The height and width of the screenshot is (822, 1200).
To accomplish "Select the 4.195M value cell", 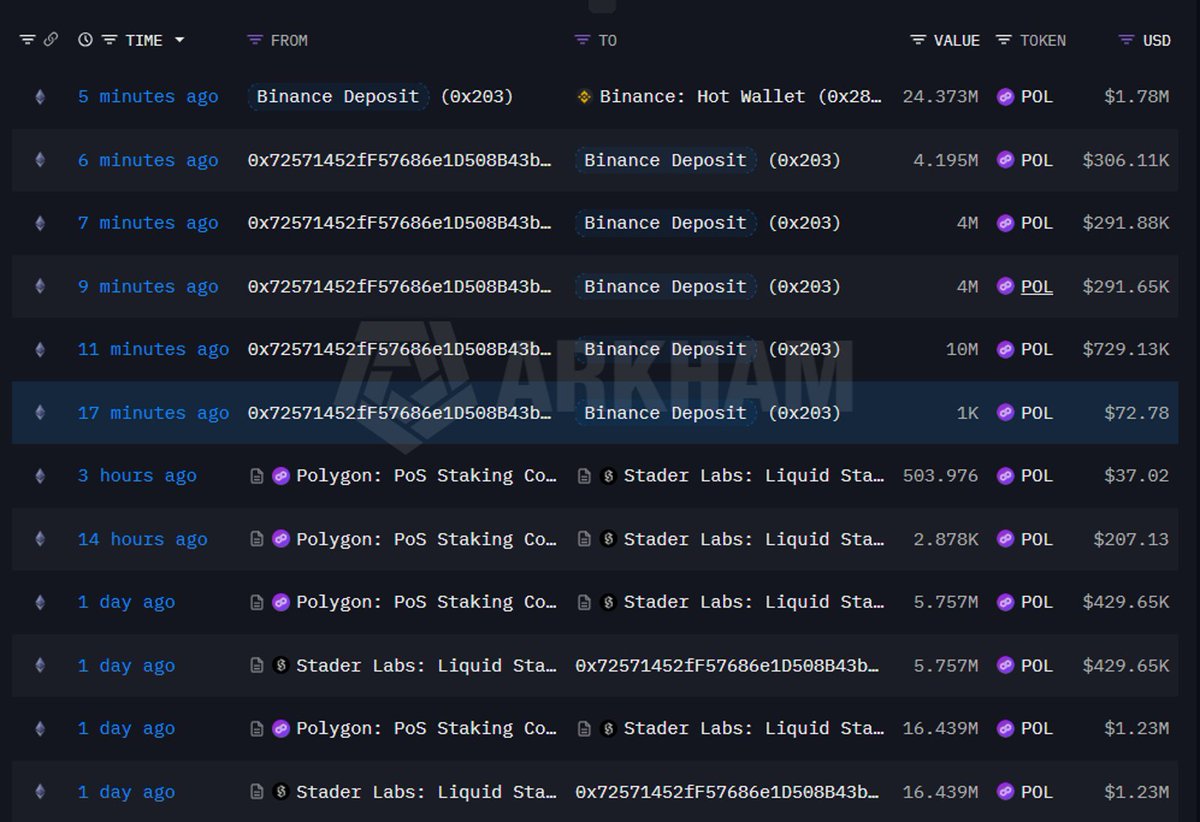I will pos(946,160).
